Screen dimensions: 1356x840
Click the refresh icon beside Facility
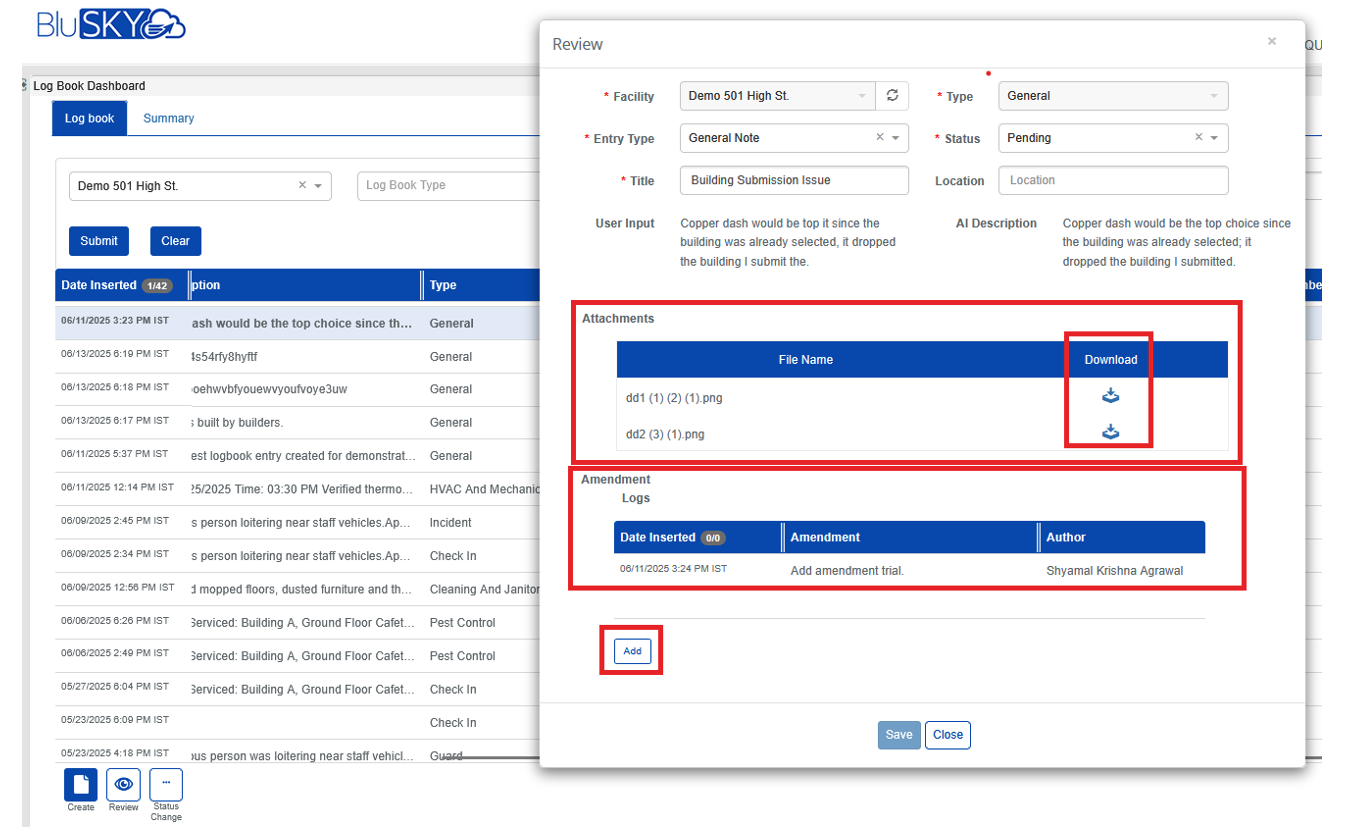[892, 96]
